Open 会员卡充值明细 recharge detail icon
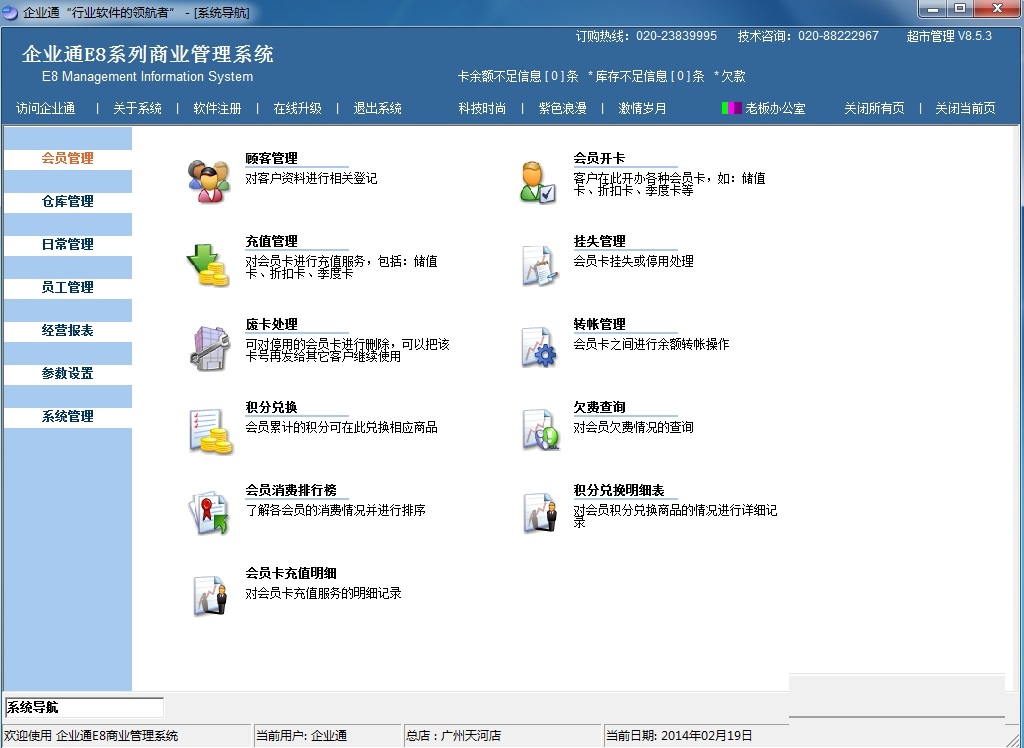Image resolution: width=1024 pixels, height=748 pixels. coord(209,594)
